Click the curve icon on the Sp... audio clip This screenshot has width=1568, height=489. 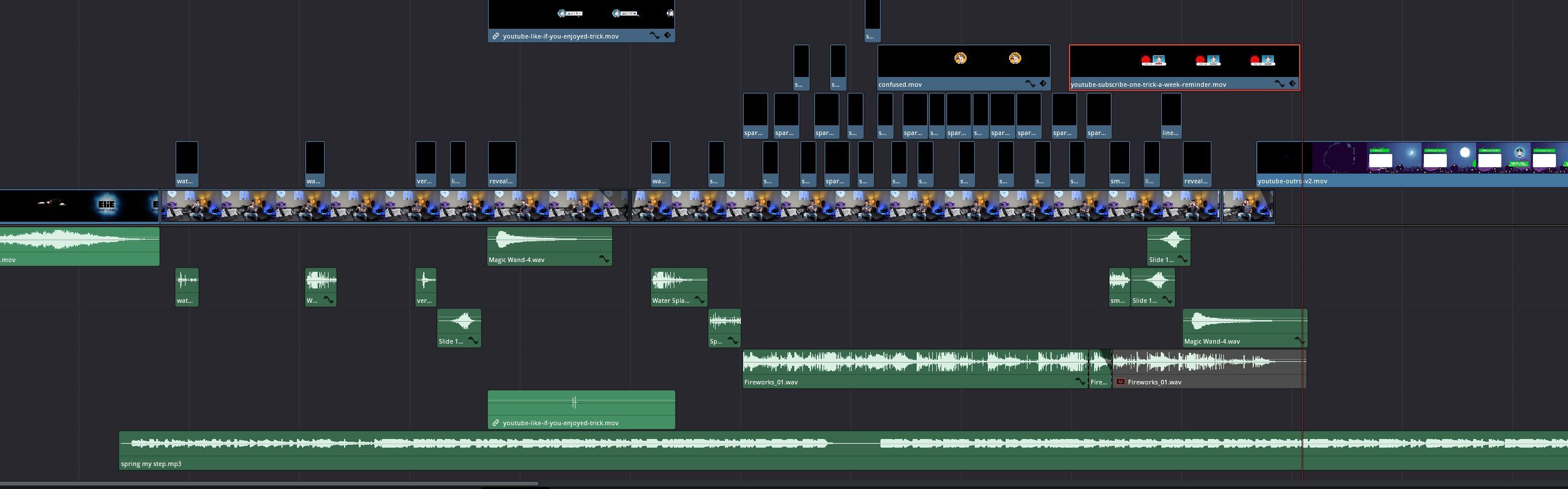click(733, 340)
